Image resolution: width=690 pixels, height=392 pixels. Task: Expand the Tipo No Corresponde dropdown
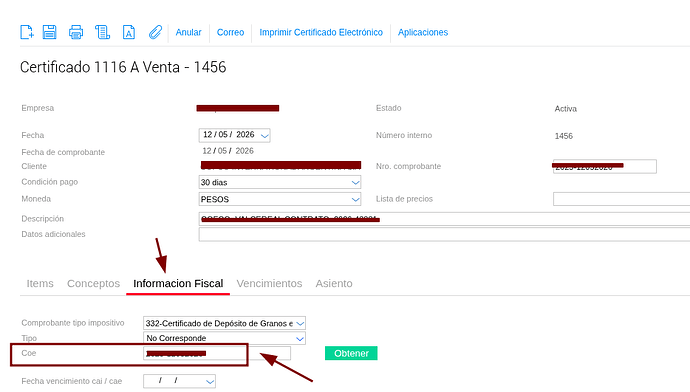[300, 338]
